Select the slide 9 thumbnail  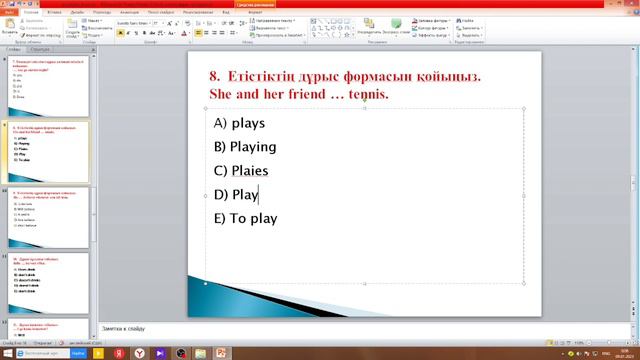48,218
